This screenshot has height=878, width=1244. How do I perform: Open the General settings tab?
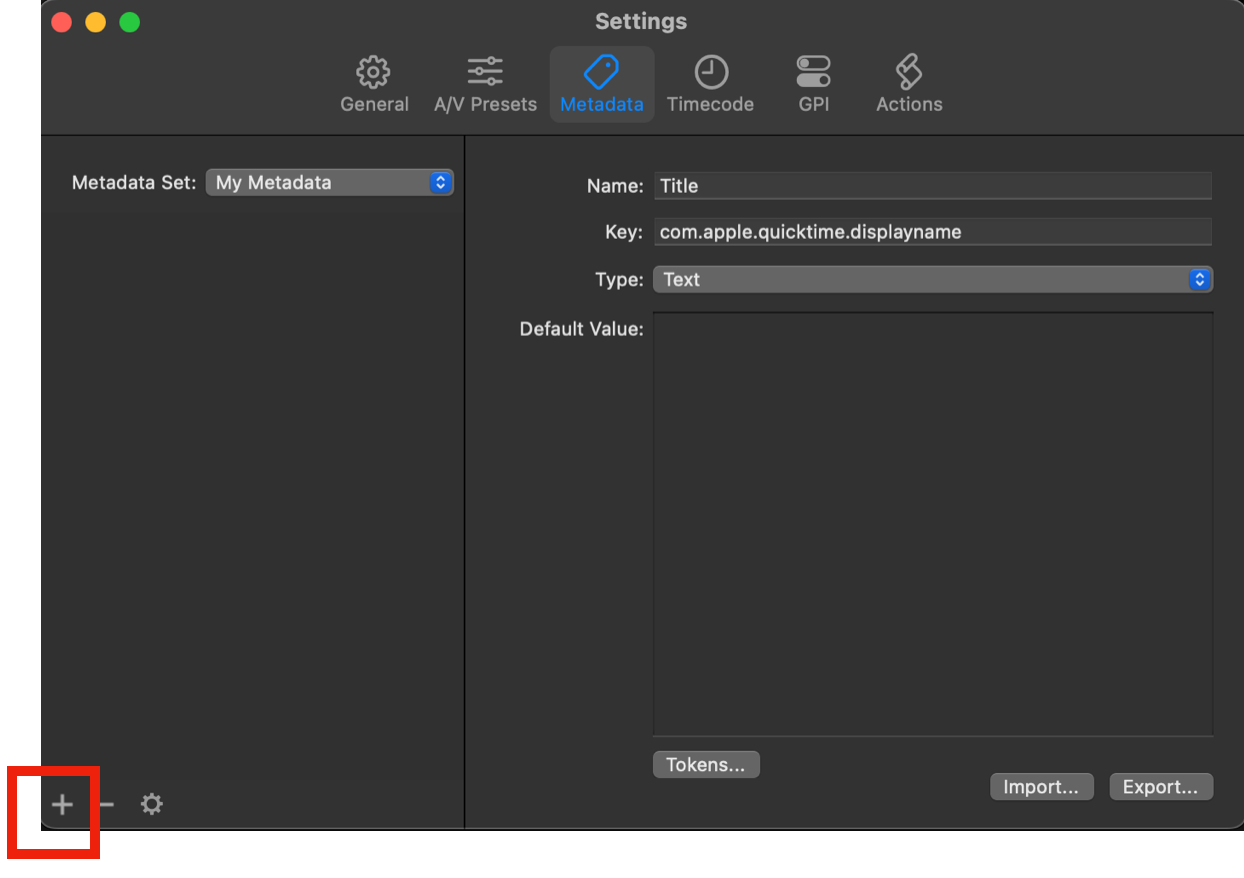pos(374,85)
